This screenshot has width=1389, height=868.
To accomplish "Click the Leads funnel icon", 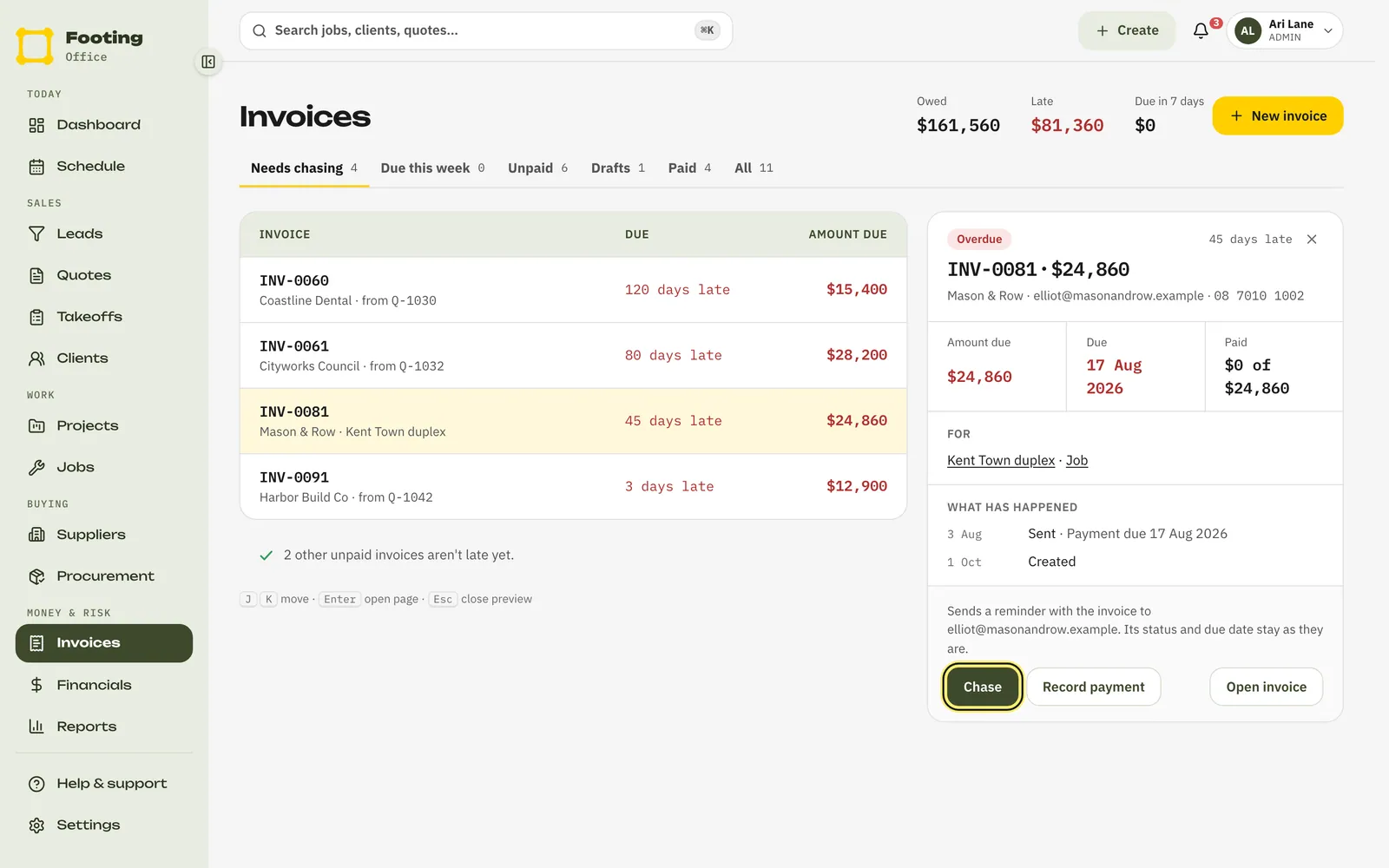I will point(36,234).
